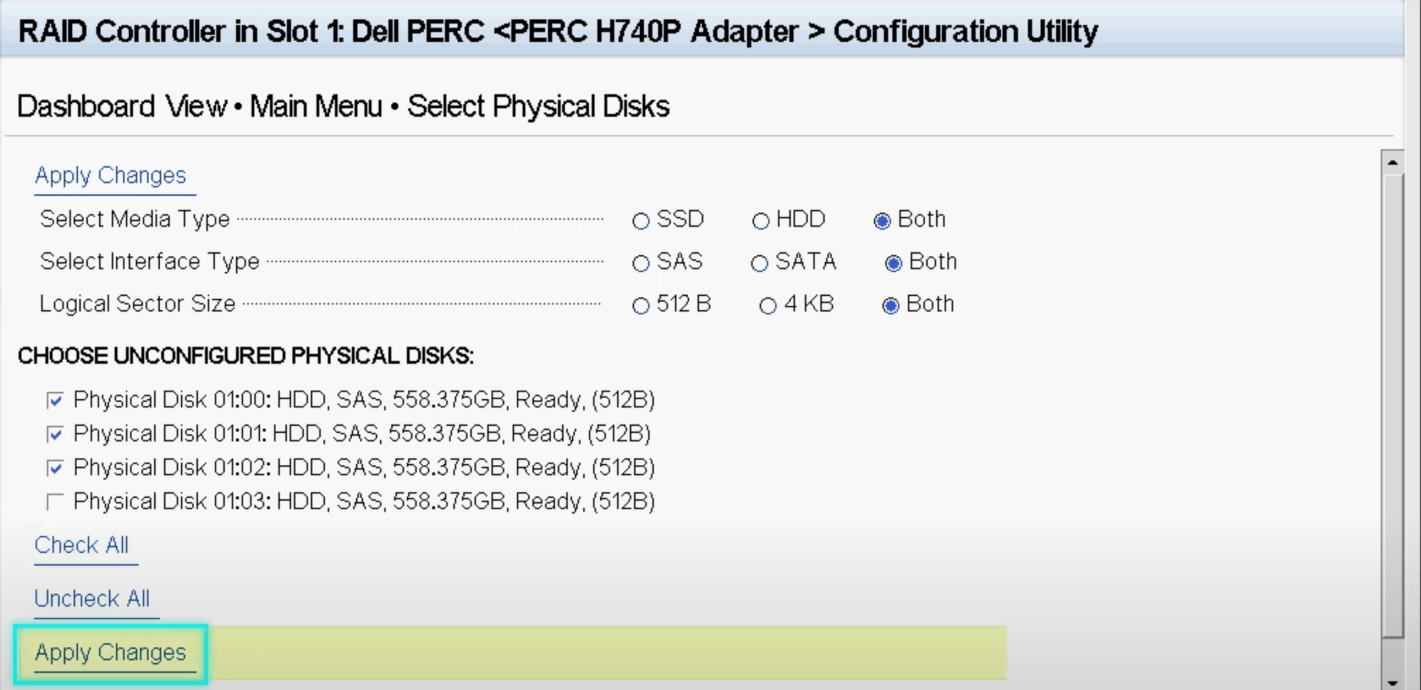Select Both for logical sector size
The image size is (1421, 690).
click(x=890, y=307)
